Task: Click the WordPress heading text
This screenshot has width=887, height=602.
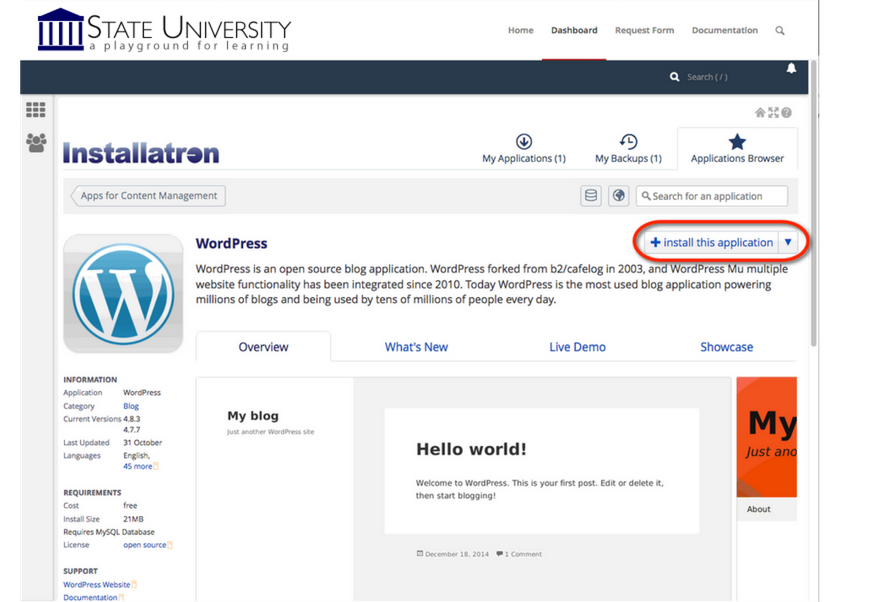Action: click(231, 243)
